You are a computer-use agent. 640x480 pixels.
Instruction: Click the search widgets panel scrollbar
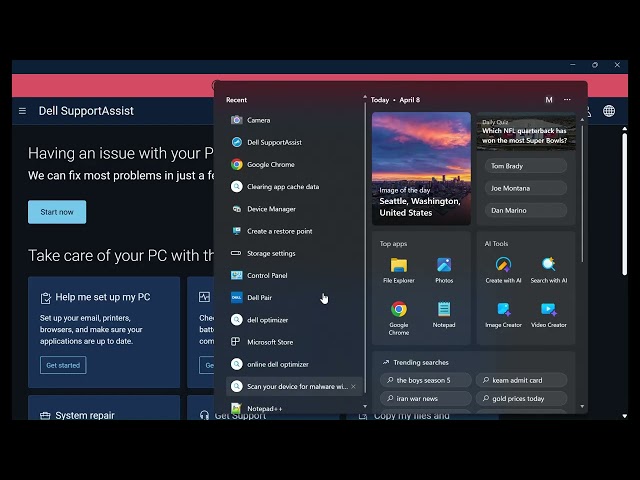tap(582, 194)
